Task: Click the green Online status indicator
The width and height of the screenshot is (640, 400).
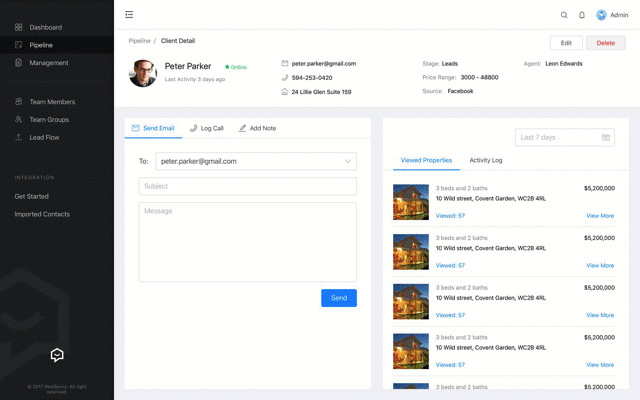Action: pyautogui.click(x=236, y=67)
